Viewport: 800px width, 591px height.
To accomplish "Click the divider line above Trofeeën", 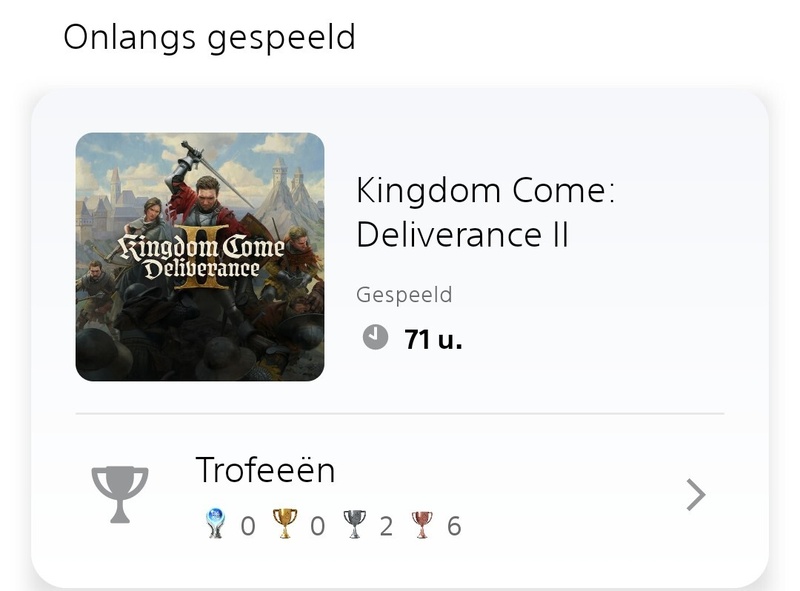I will [x=400, y=413].
